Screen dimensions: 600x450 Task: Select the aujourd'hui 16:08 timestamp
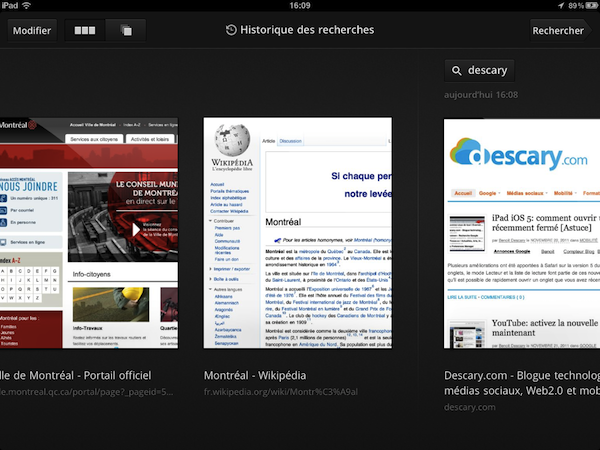481,95
